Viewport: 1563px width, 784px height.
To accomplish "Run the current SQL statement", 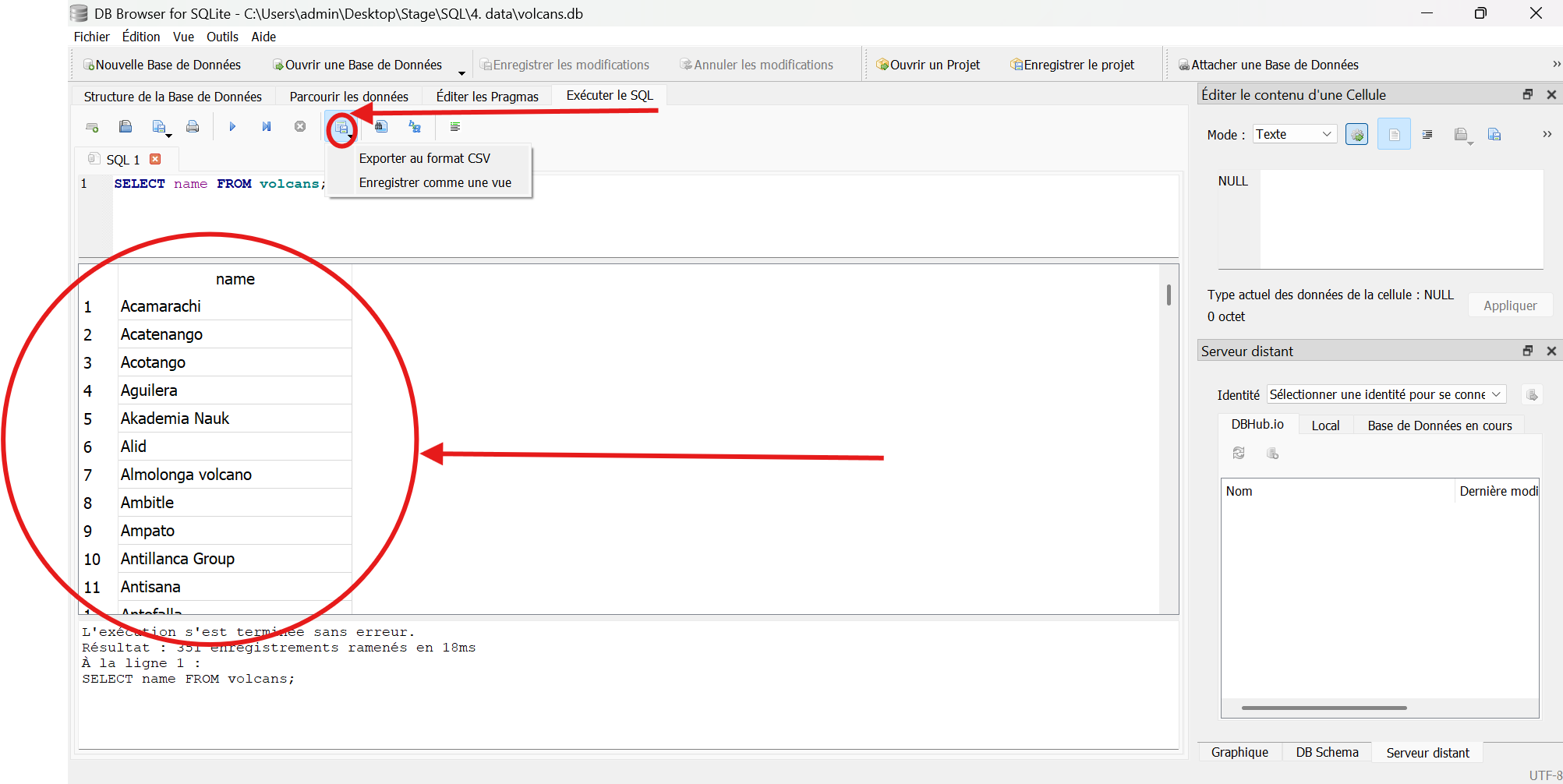I will point(232,126).
